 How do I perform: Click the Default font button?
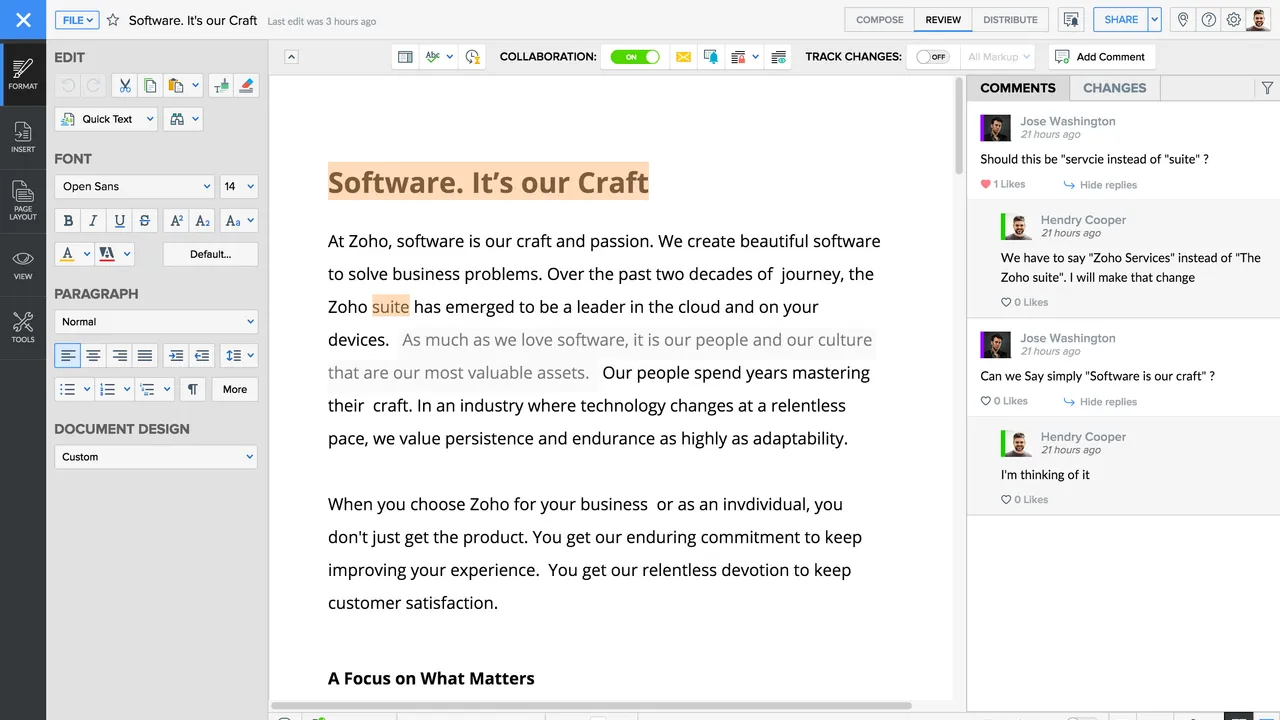(x=210, y=254)
